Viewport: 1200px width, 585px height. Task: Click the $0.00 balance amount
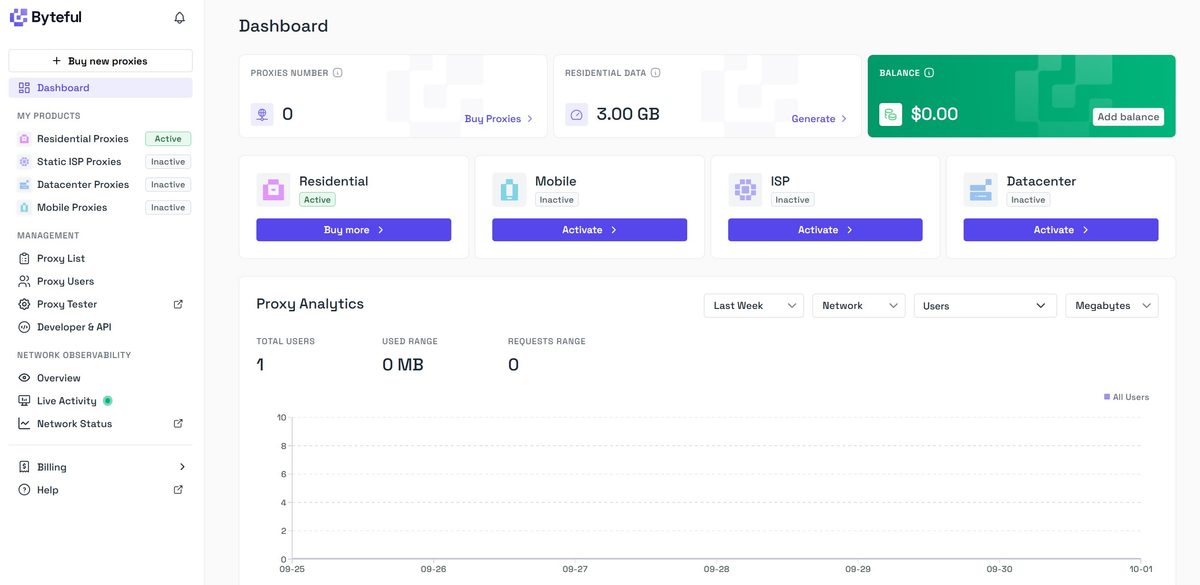pos(934,114)
